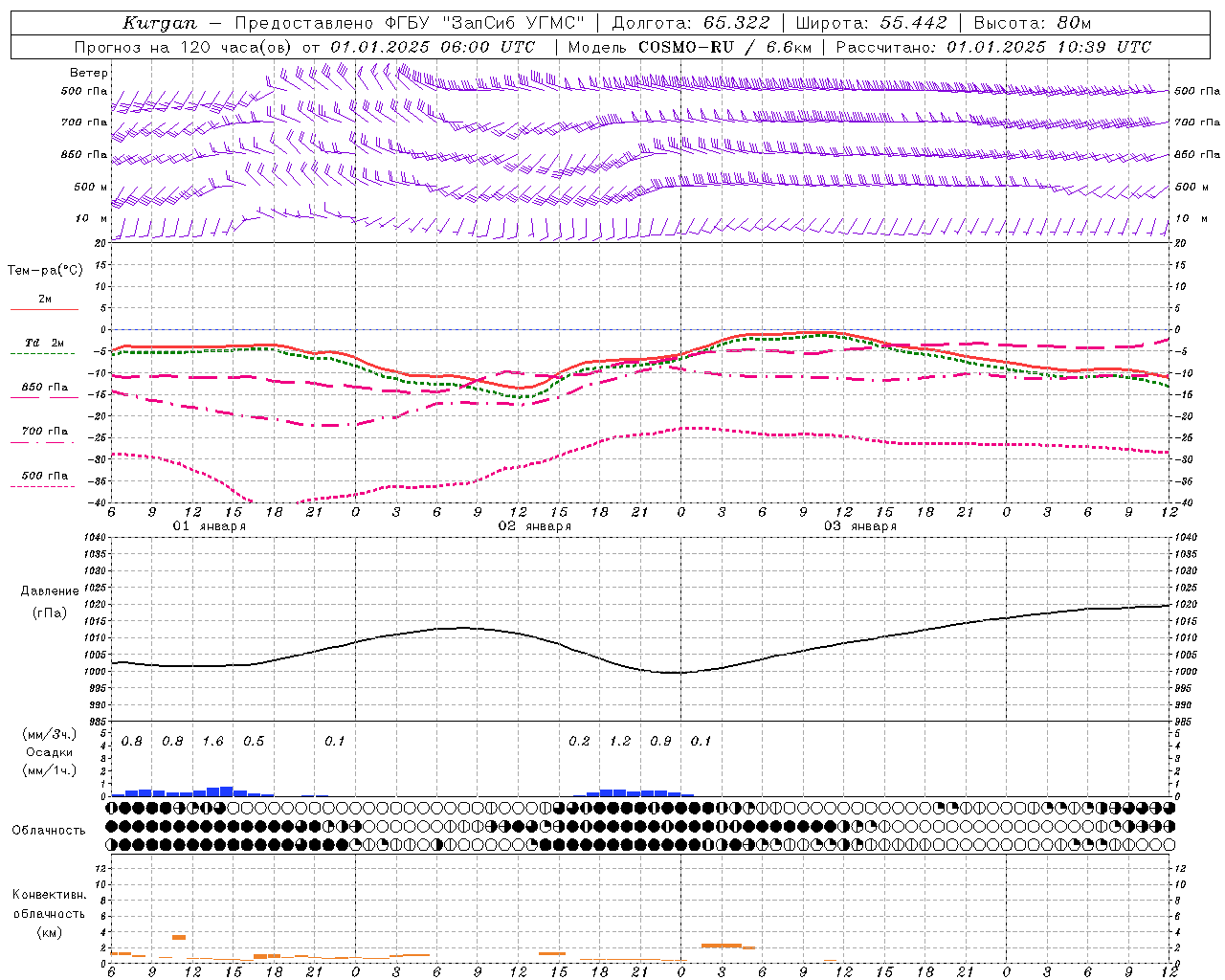1225x980 pixels.
Task: Click the orange convective bar near 3 km
Action: click(x=179, y=937)
